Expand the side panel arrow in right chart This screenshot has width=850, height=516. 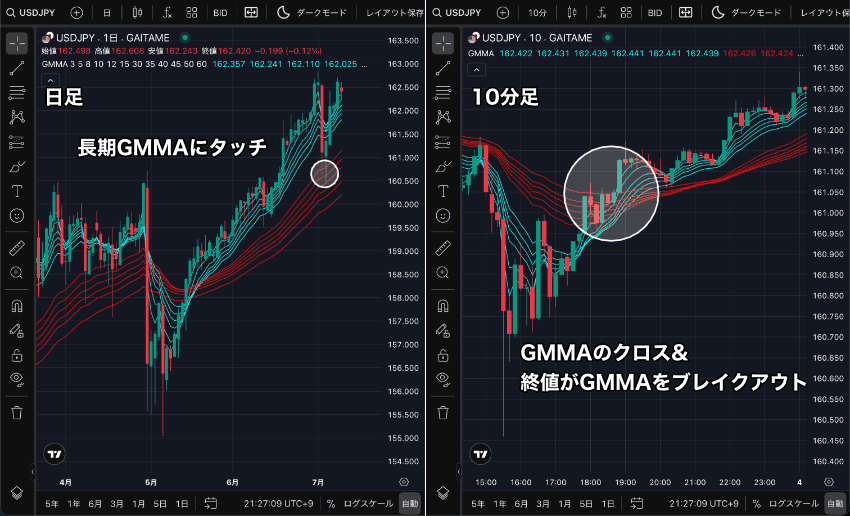[459, 472]
